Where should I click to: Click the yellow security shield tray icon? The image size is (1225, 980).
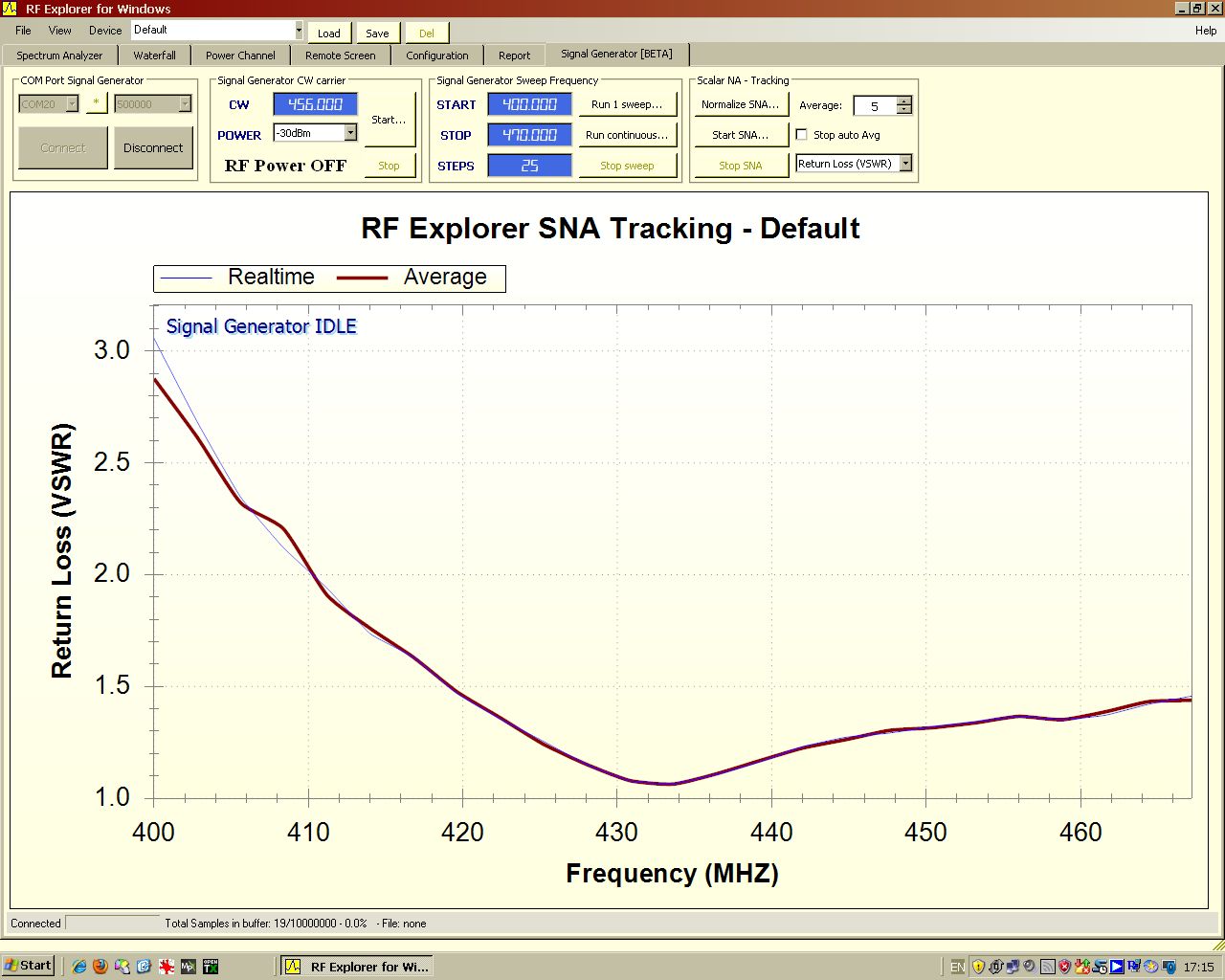[x=978, y=967]
